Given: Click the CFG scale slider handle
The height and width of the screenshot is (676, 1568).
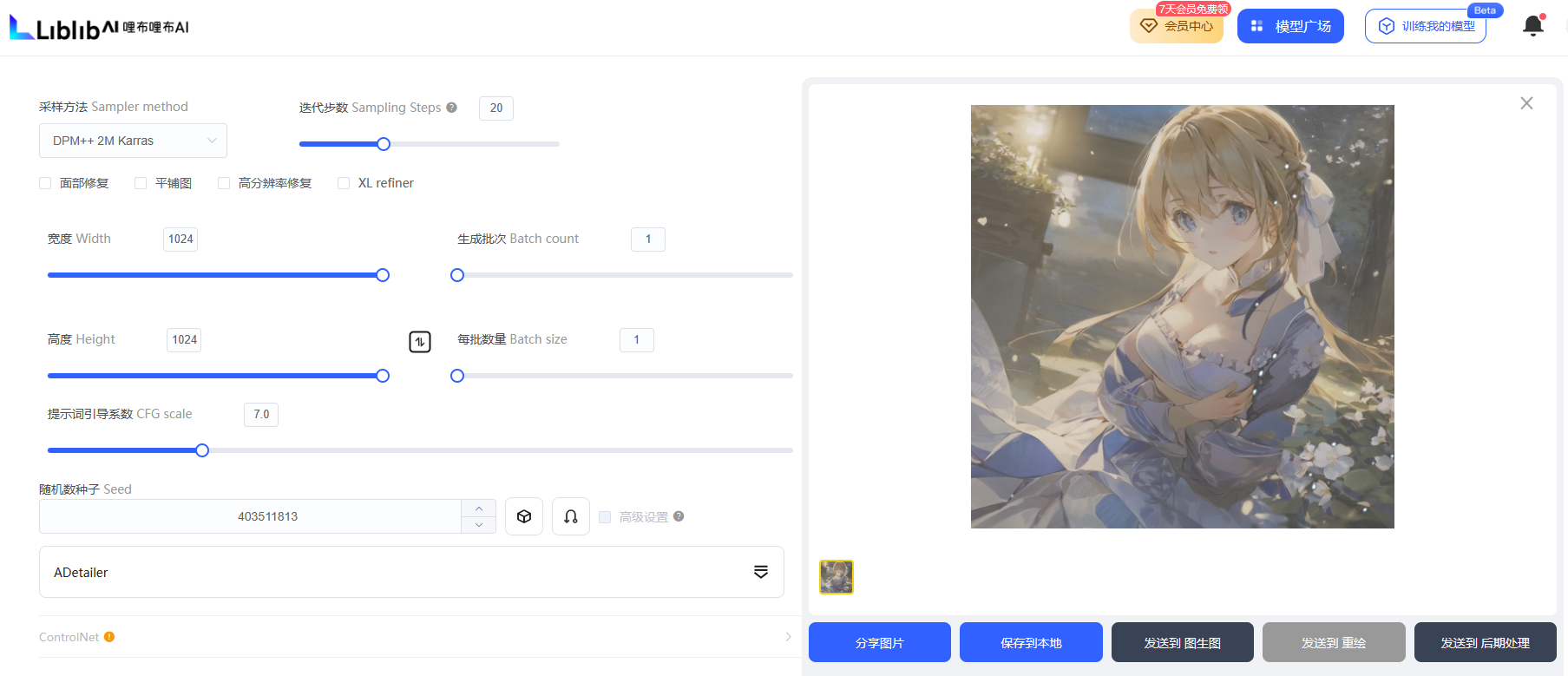Looking at the screenshot, I should [202, 450].
